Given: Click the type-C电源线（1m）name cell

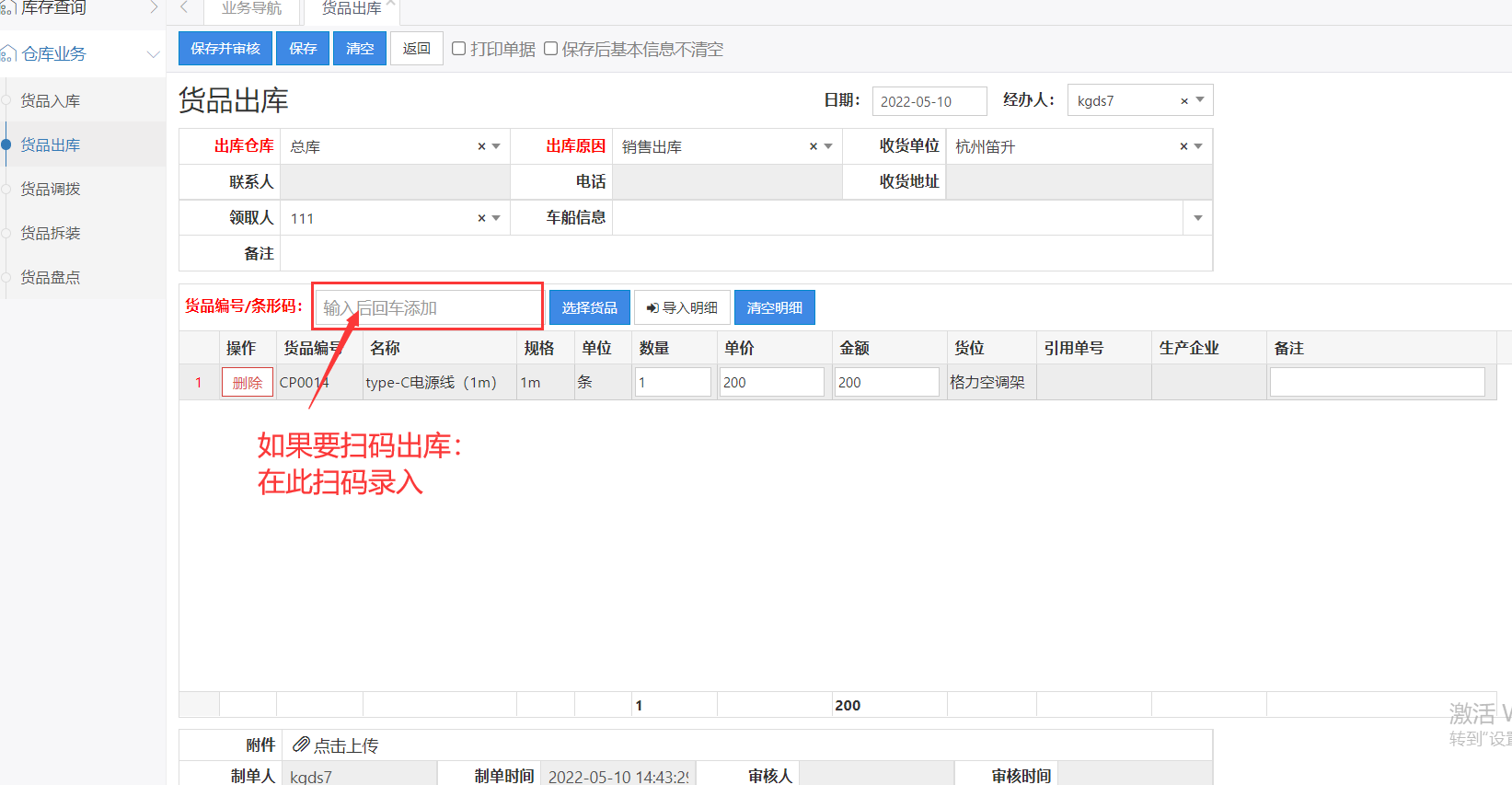Looking at the screenshot, I should (440, 382).
